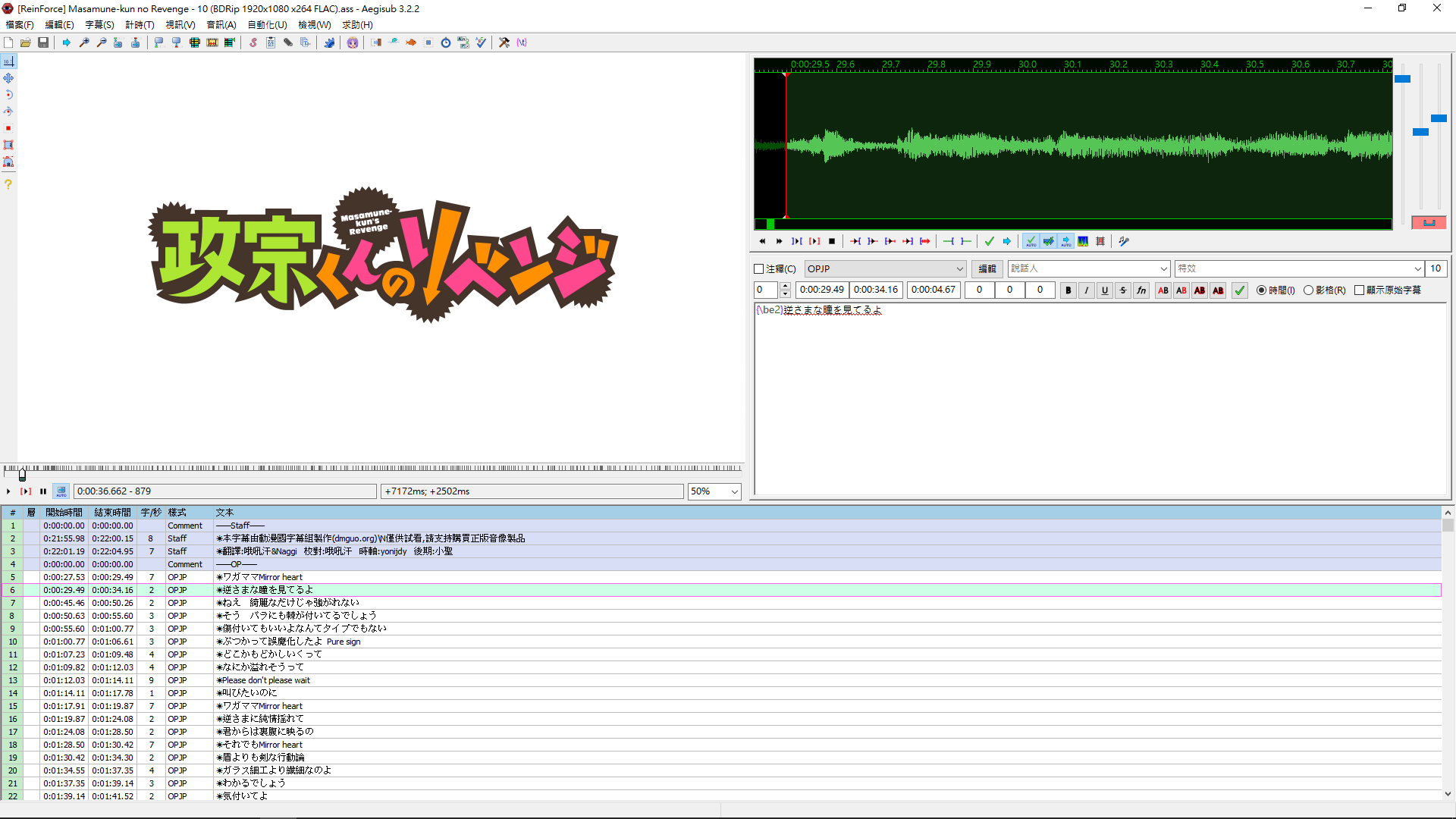Toggle auto-commit audio changes
Viewport: 1456px width, 819px height.
pos(1031,241)
